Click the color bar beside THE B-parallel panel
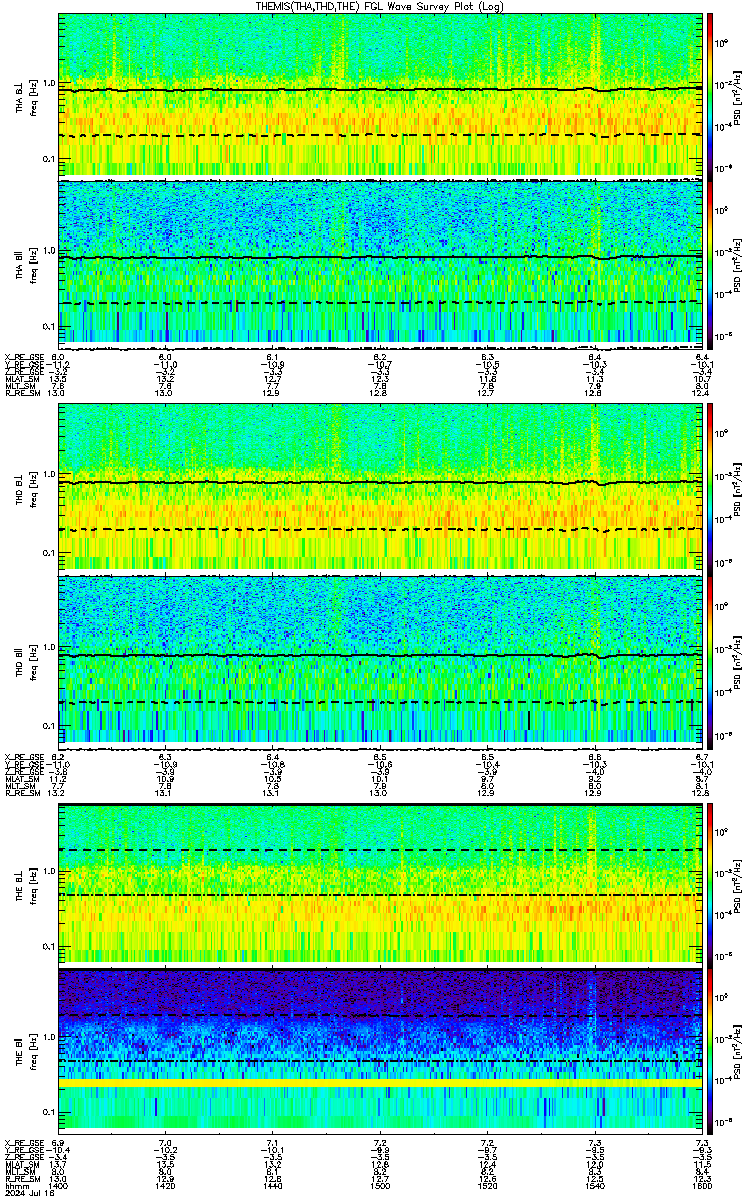Screen dimensions: 750x1200 (710, 1049)
